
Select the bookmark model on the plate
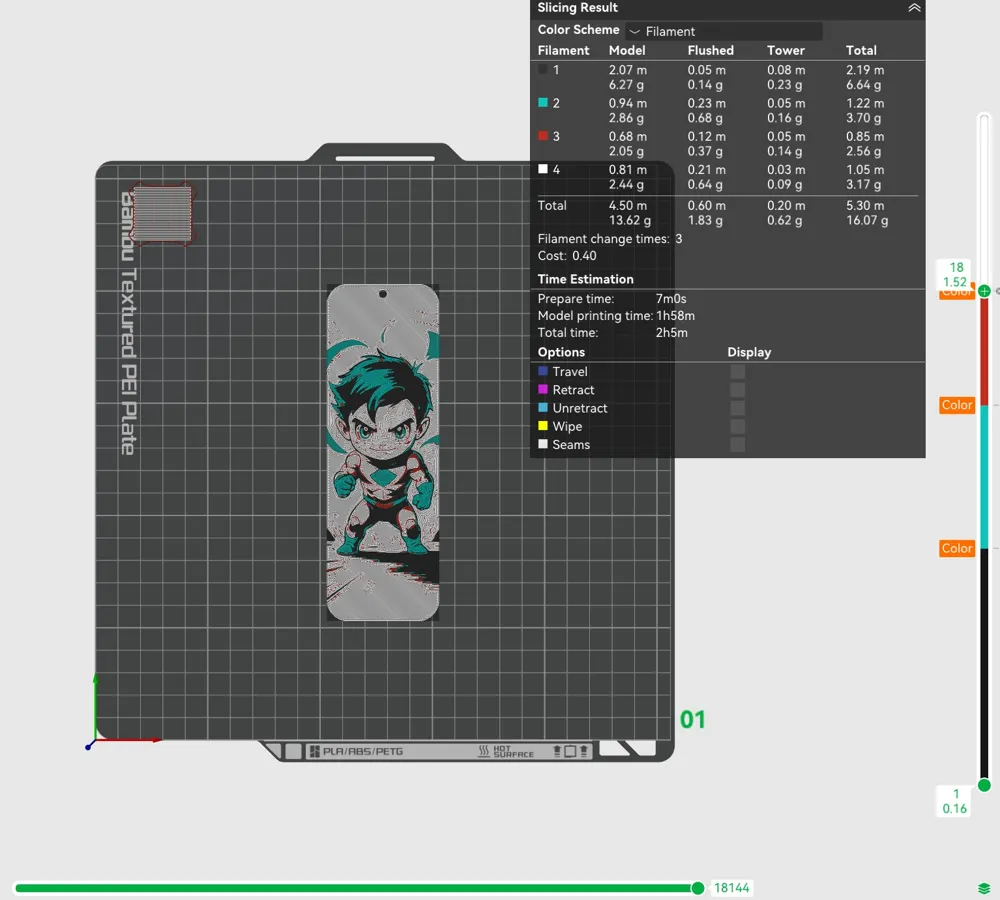pyautogui.click(x=383, y=452)
